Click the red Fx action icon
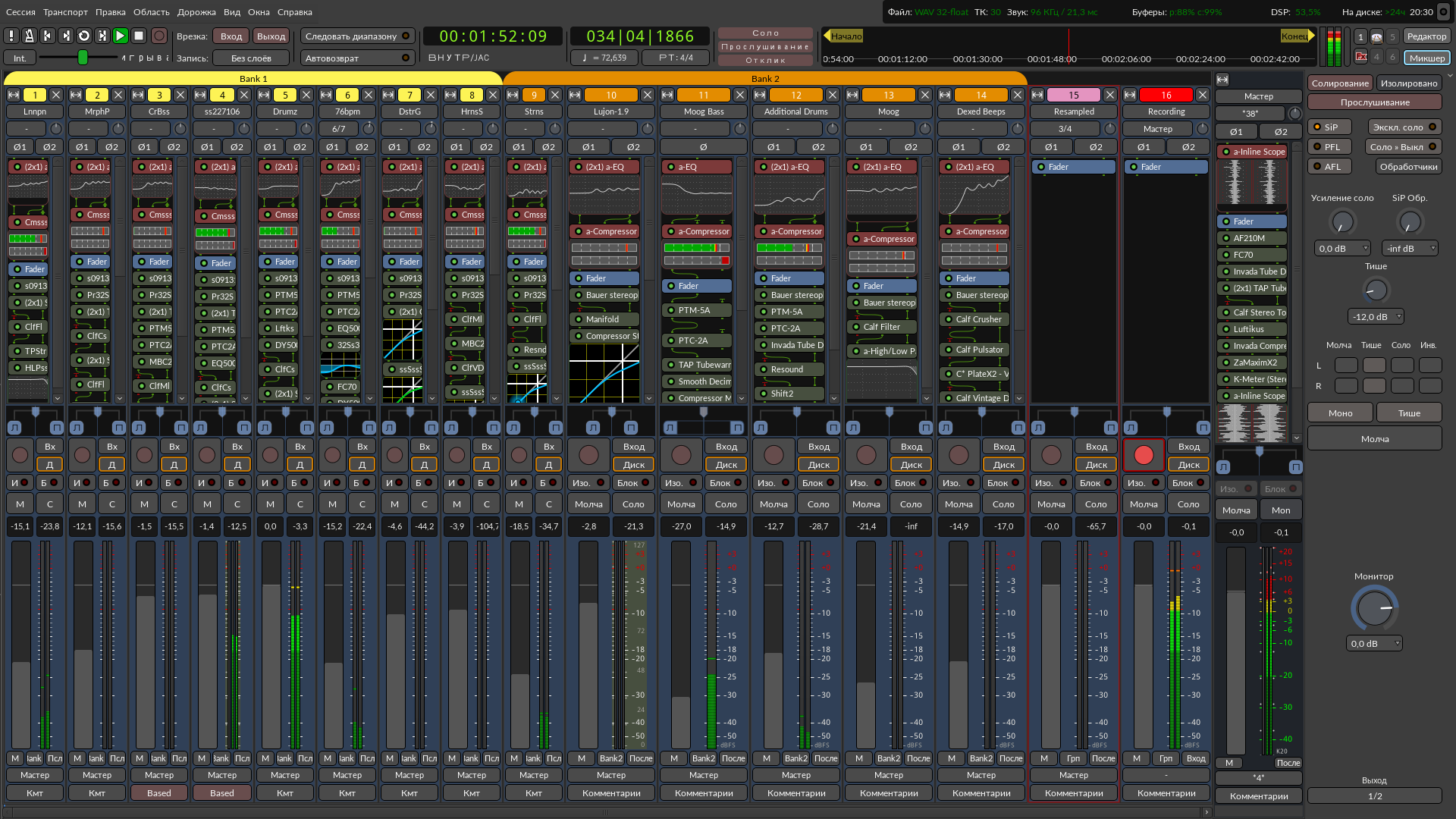 click(1361, 56)
